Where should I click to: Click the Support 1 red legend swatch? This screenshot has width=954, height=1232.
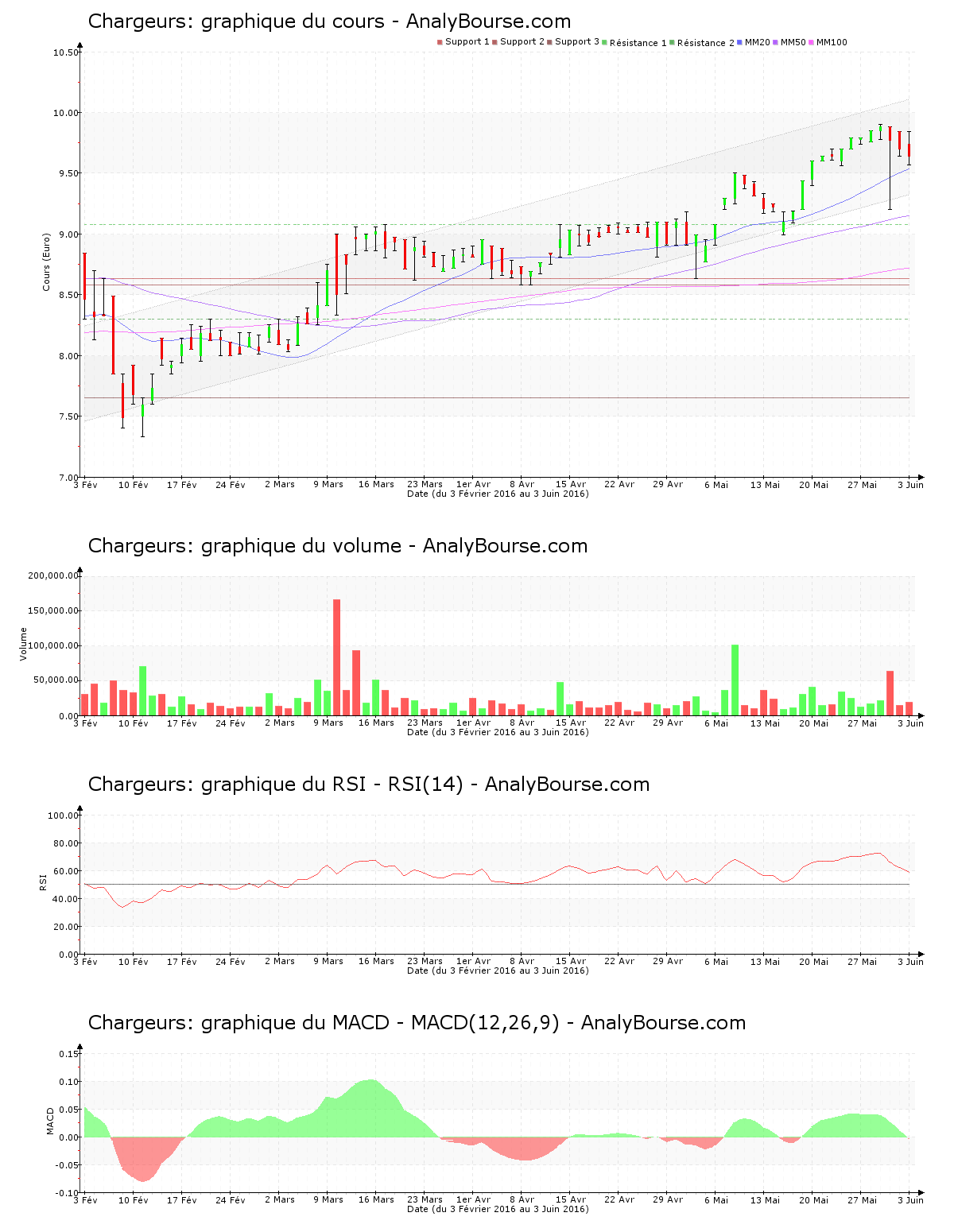(x=440, y=42)
